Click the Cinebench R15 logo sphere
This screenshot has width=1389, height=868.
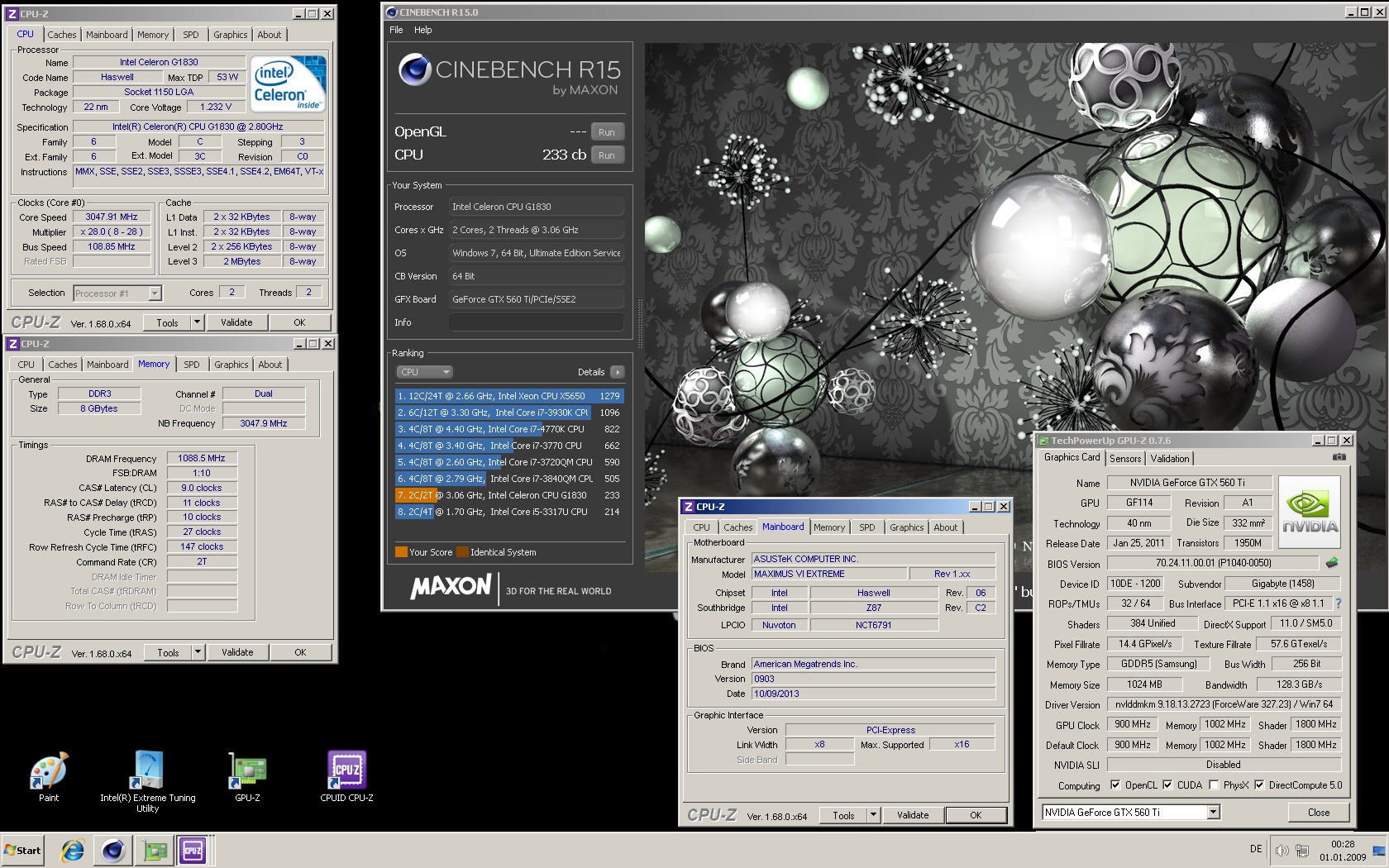pos(414,70)
